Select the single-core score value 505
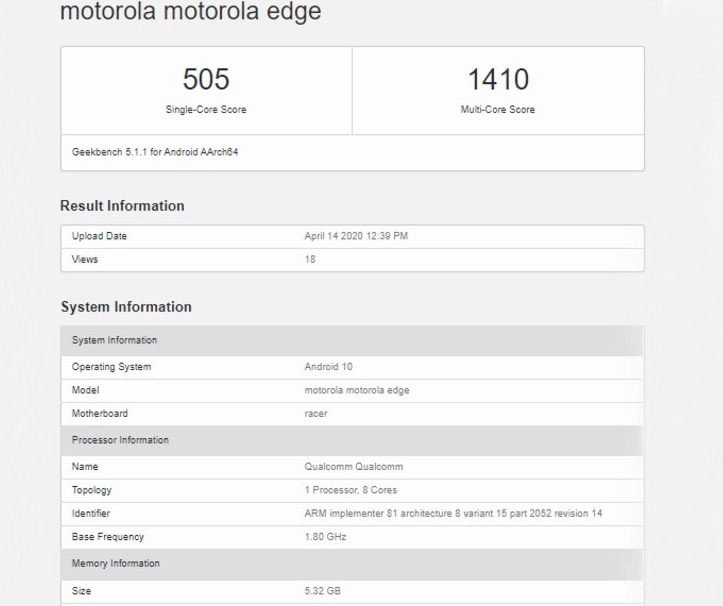Image resolution: width=723 pixels, height=606 pixels. [x=206, y=79]
